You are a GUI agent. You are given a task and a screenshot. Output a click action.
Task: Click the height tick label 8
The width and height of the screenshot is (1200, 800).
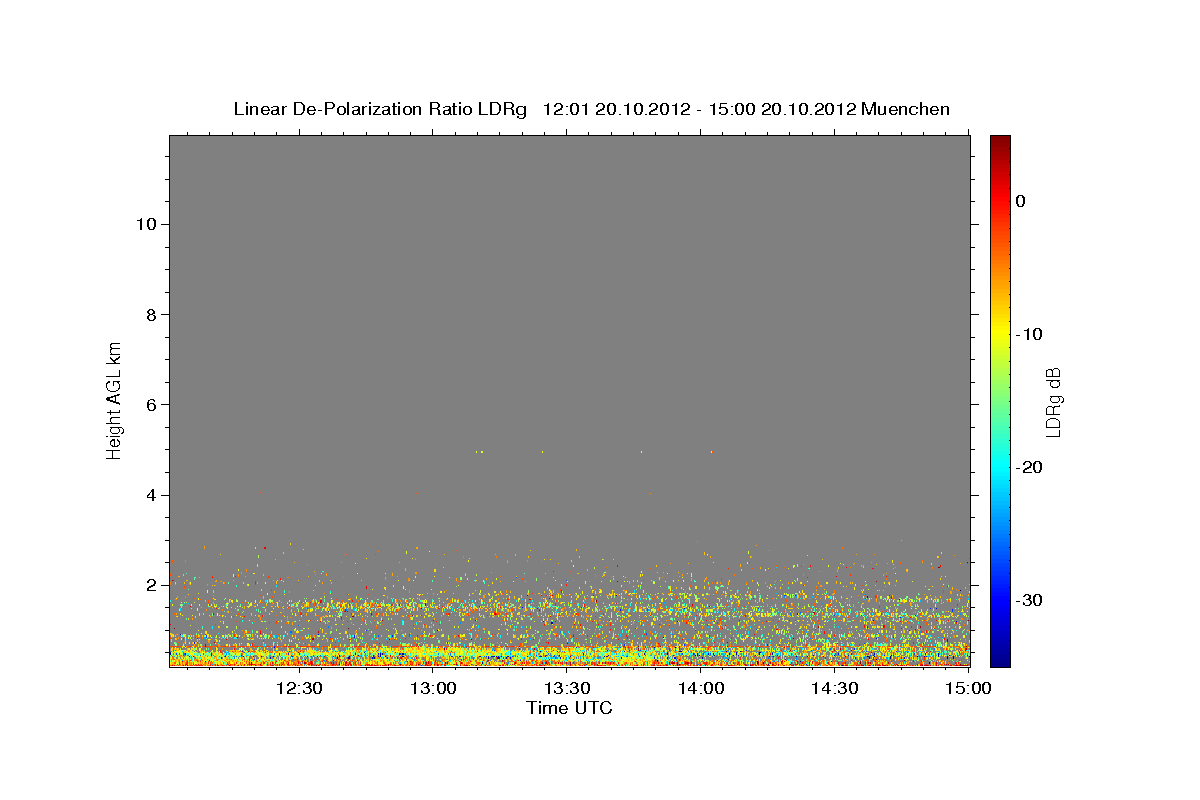coord(151,314)
